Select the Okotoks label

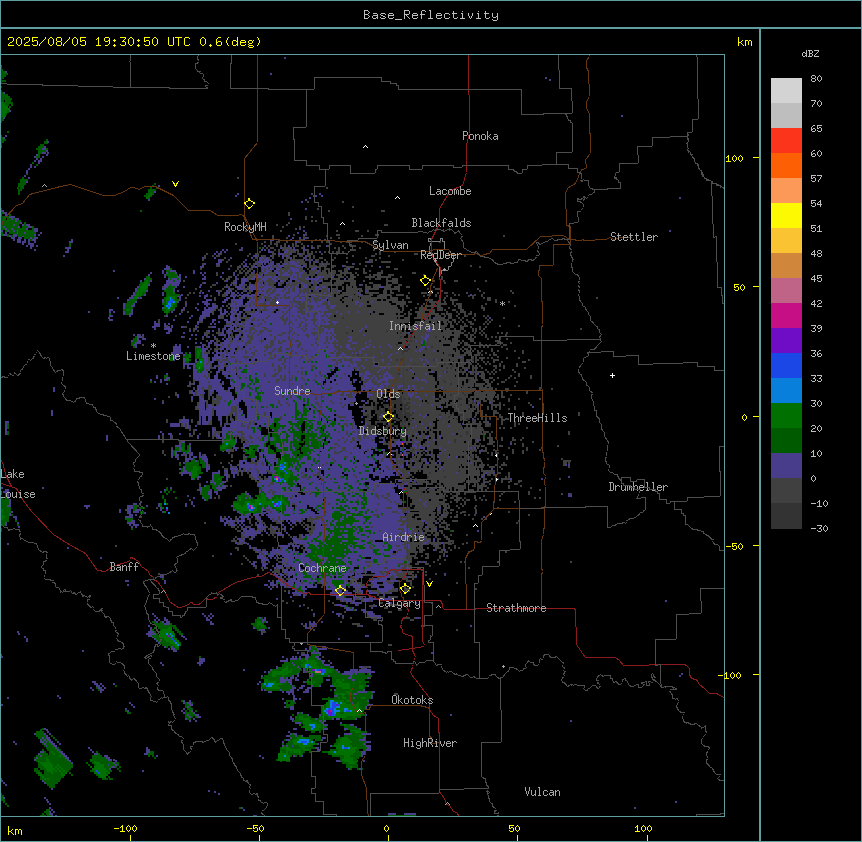(412, 700)
